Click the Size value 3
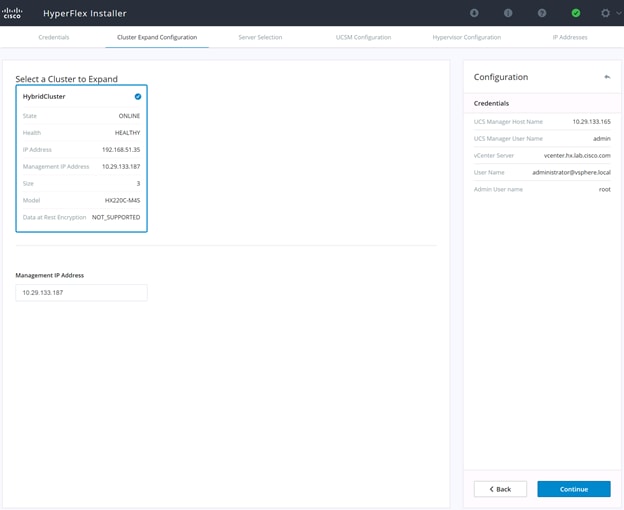The width and height of the screenshot is (624, 510). pyautogui.click(x=138, y=183)
